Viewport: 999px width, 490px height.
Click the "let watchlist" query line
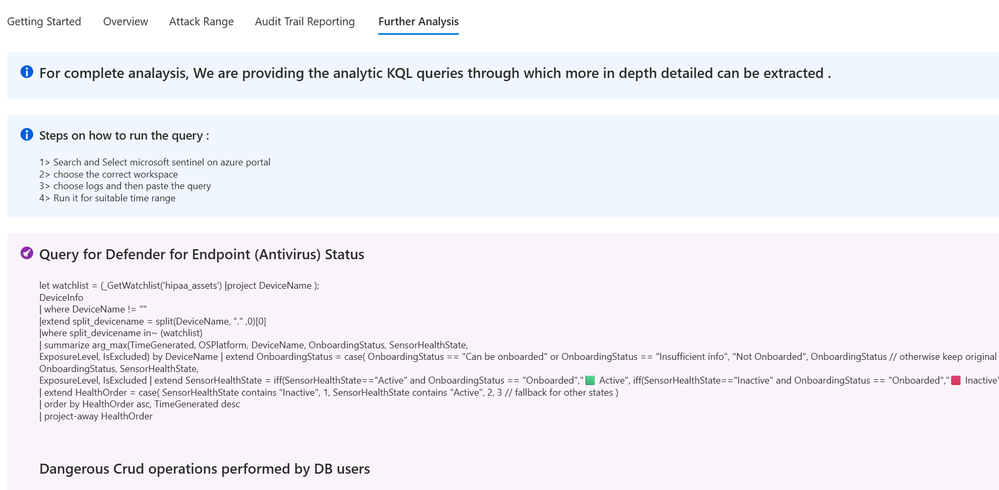tap(179, 285)
